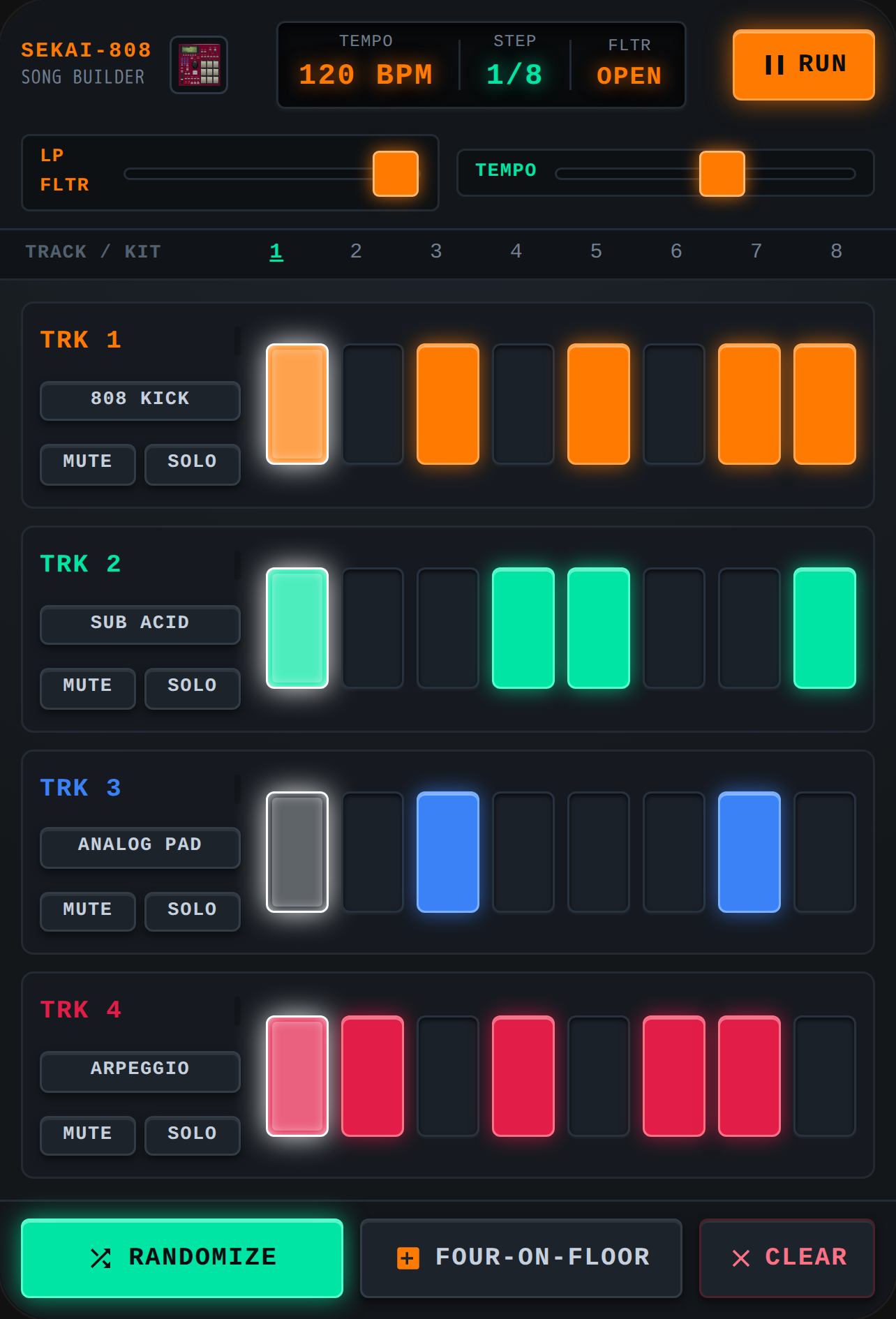The width and height of the screenshot is (896, 1319).
Task: Click the plus icon on Four-on-Floor
Action: [408, 1258]
